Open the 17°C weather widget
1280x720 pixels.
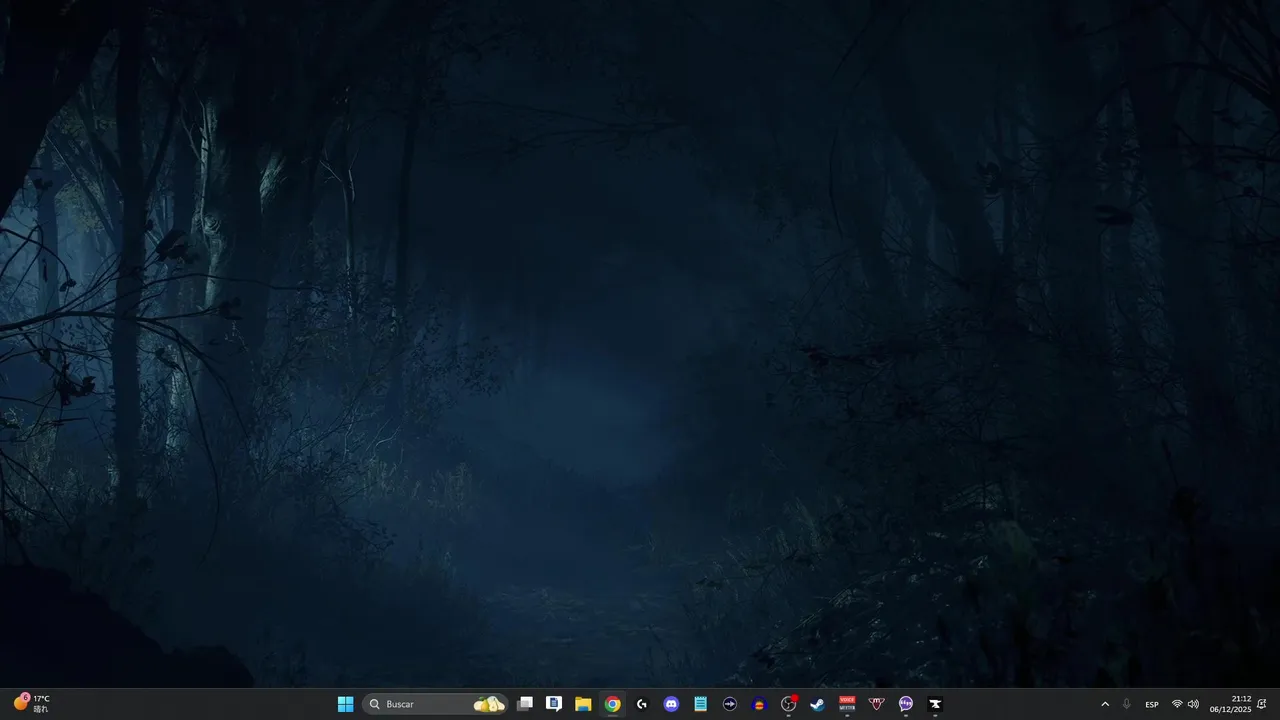point(31,704)
